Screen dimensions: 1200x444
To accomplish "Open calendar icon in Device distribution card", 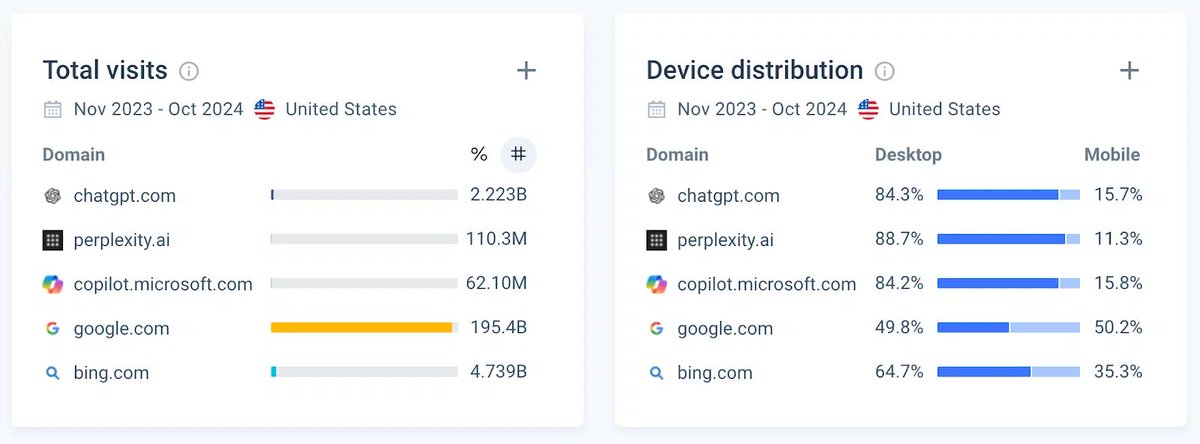I will (656, 109).
